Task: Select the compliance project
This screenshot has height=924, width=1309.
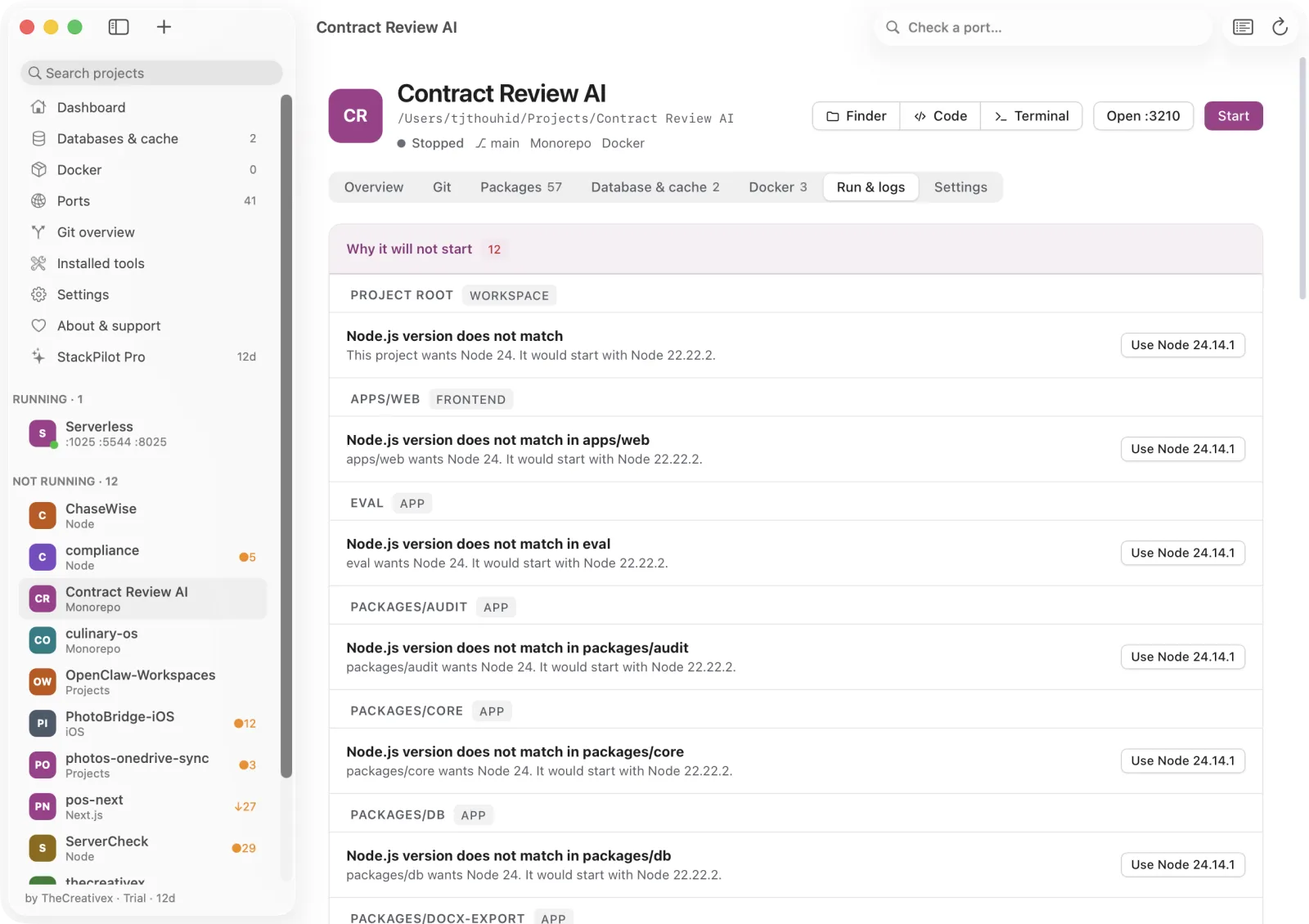Action: [143, 557]
